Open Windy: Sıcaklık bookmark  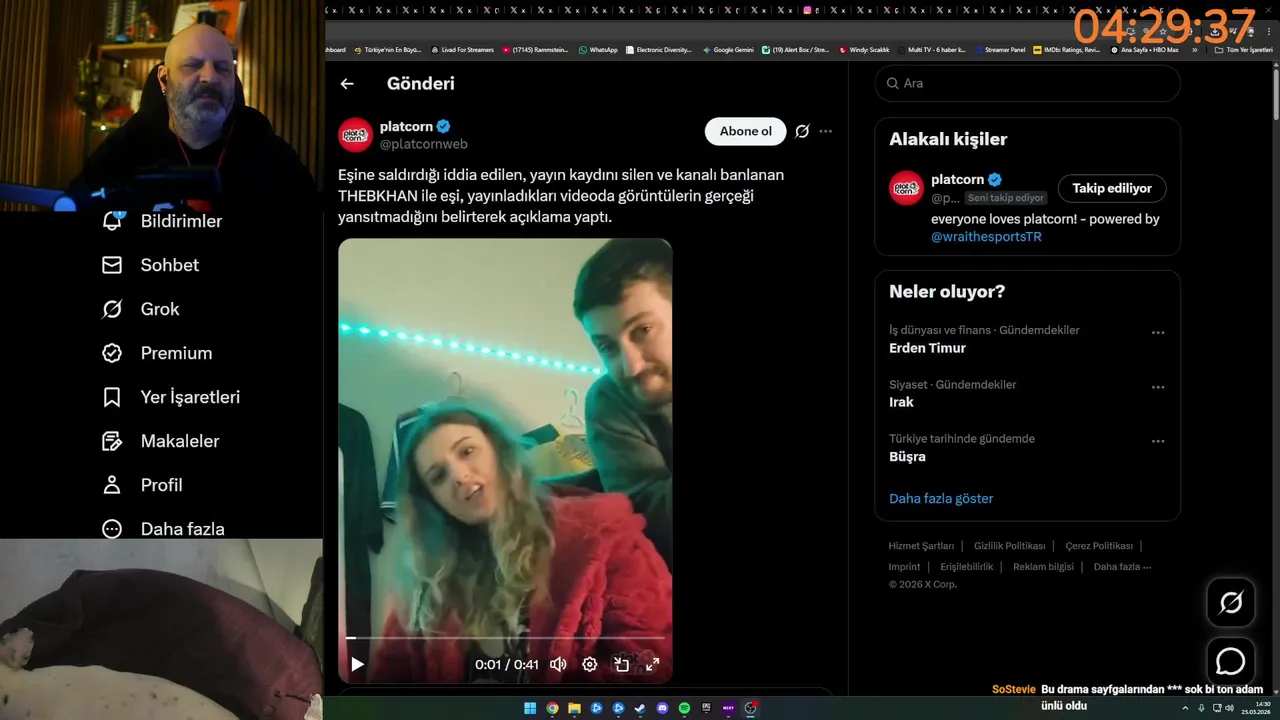click(x=864, y=50)
